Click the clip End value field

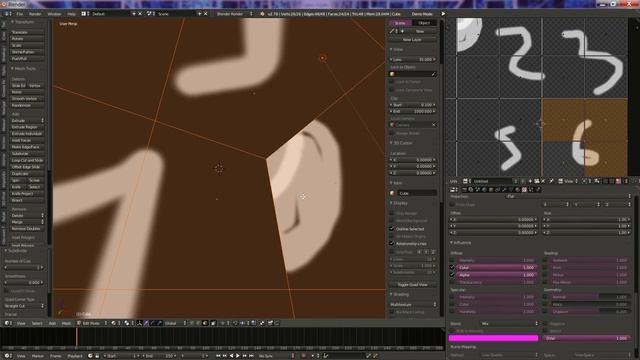click(413, 111)
